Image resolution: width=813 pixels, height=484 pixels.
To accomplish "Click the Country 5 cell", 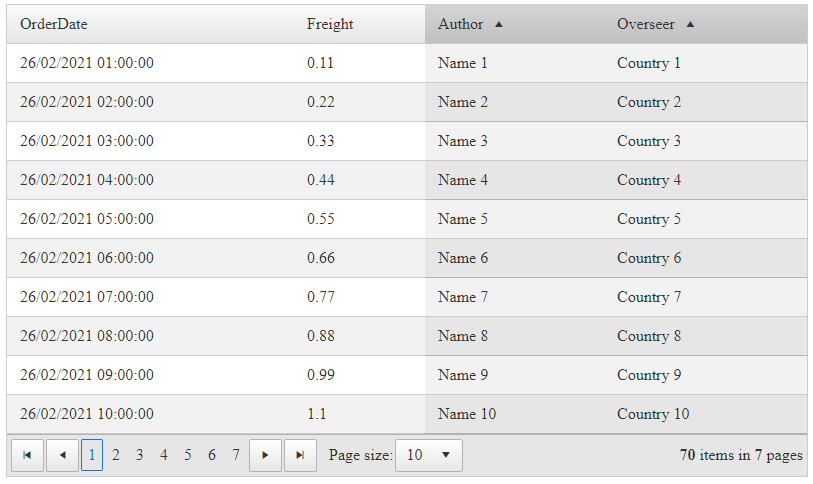I will click(649, 219).
